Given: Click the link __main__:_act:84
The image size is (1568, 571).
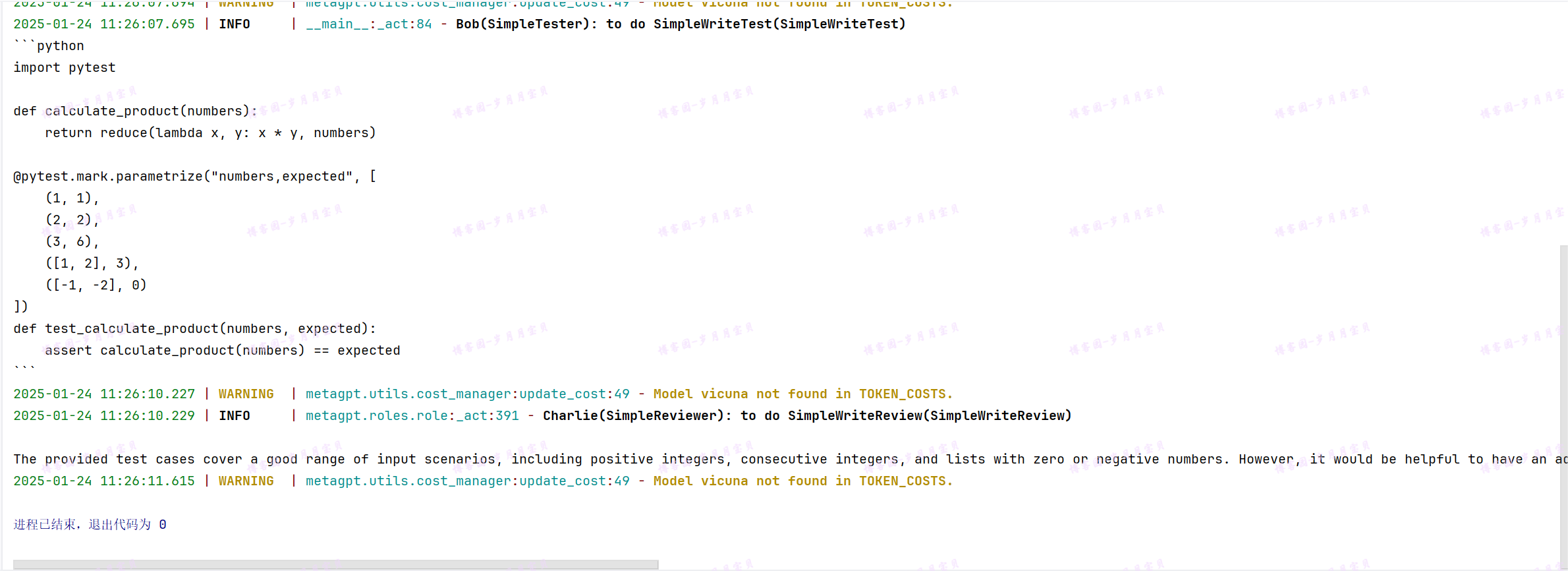Looking at the screenshot, I should point(369,24).
